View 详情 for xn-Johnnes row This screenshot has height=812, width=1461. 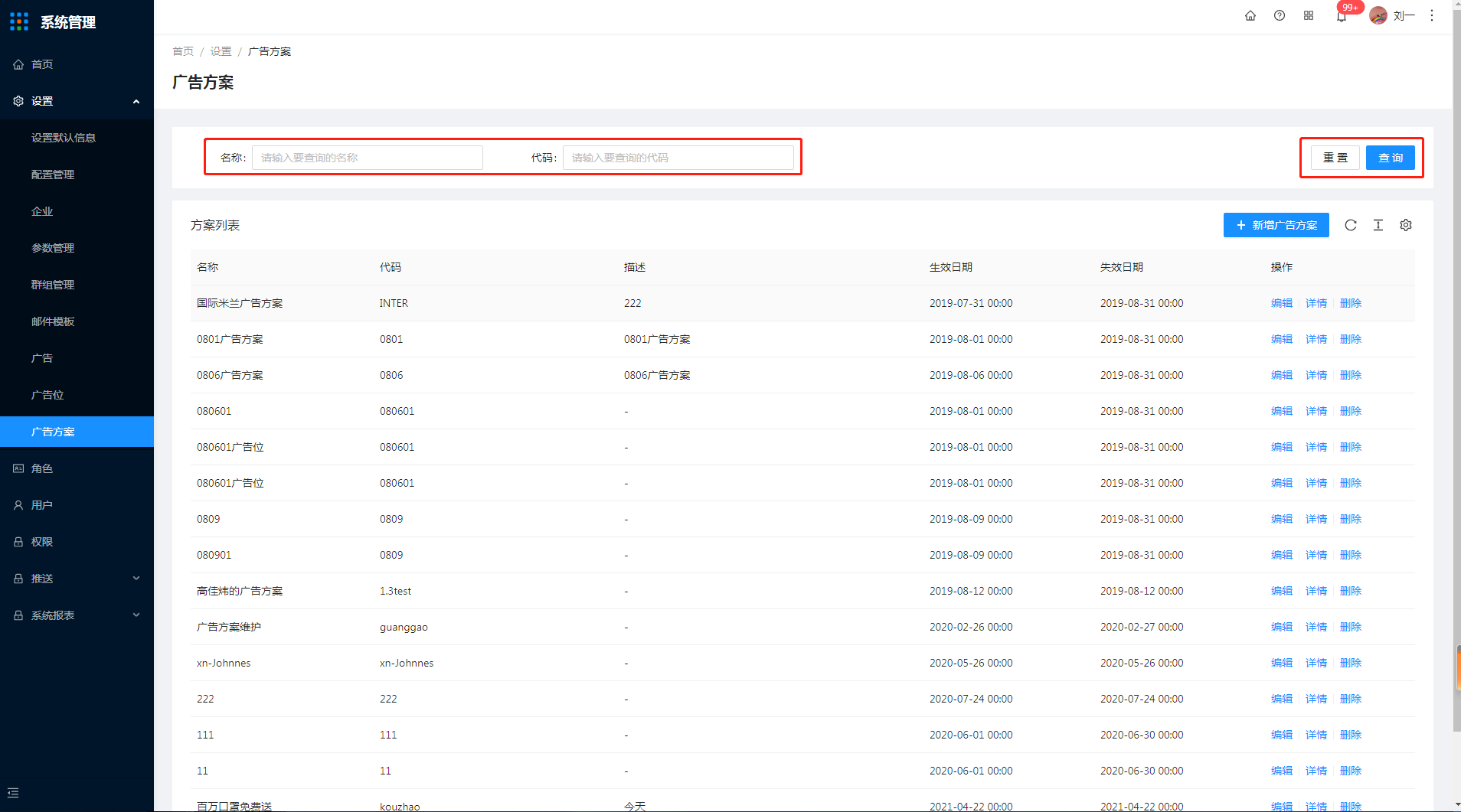coord(1316,663)
